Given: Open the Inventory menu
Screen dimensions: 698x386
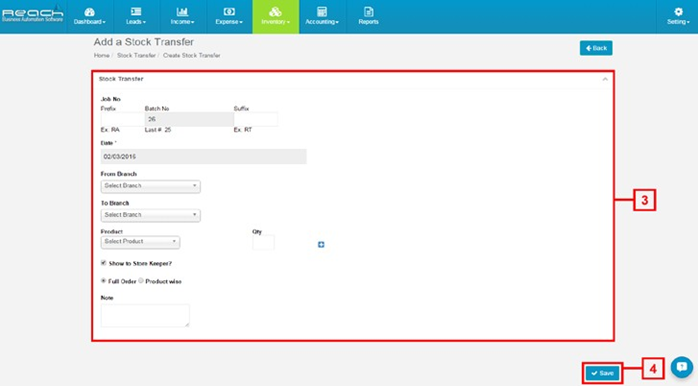Looking at the screenshot, I should 276,16.
